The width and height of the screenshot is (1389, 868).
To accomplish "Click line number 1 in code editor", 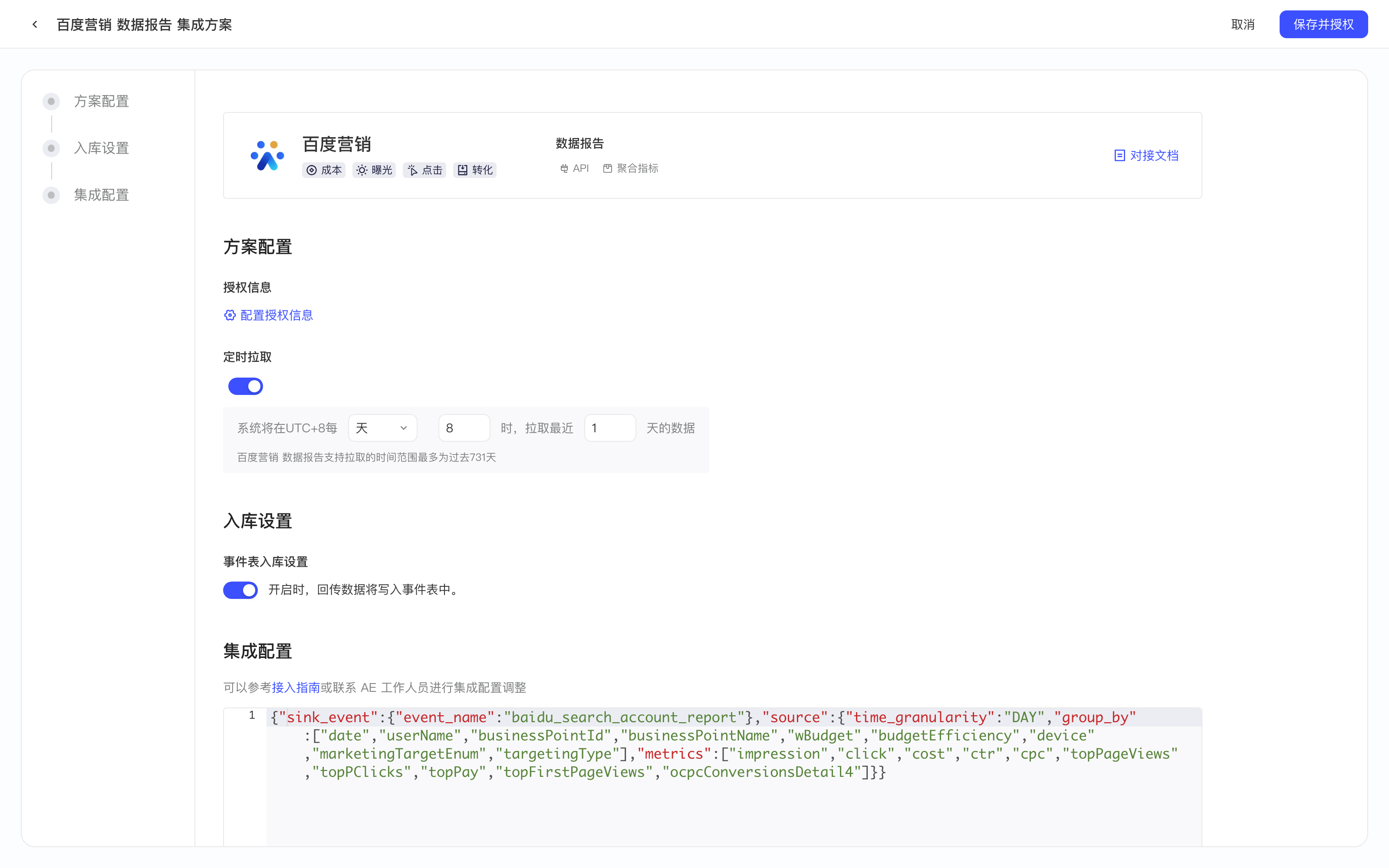I will (251, 715).
